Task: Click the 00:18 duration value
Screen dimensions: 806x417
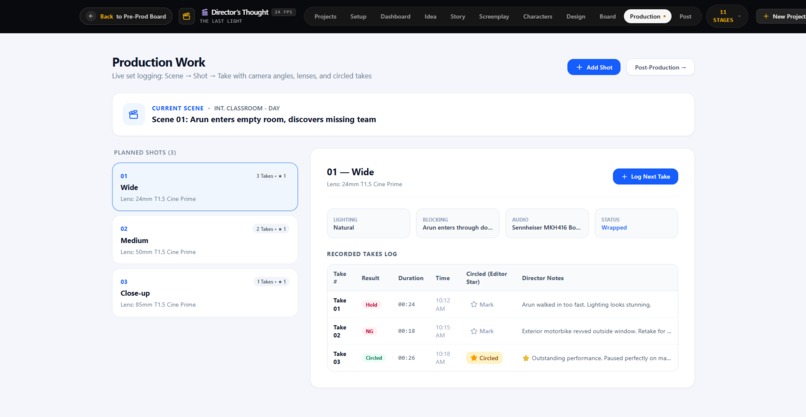Action: point(406,331)
